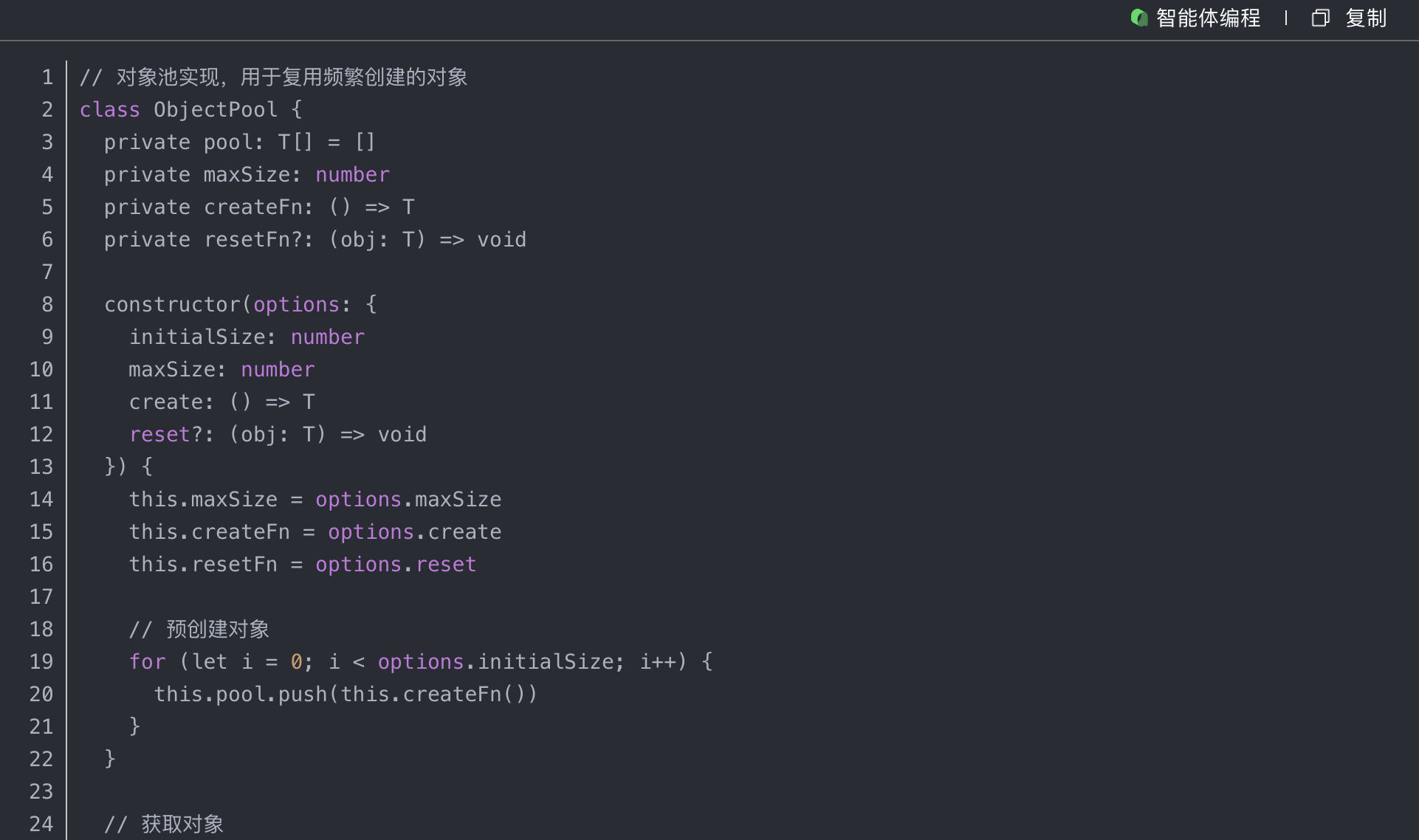The image size is (1419, 840).
Task: Click the 'class' keyword on line 2
Action: tap(109, 110)
